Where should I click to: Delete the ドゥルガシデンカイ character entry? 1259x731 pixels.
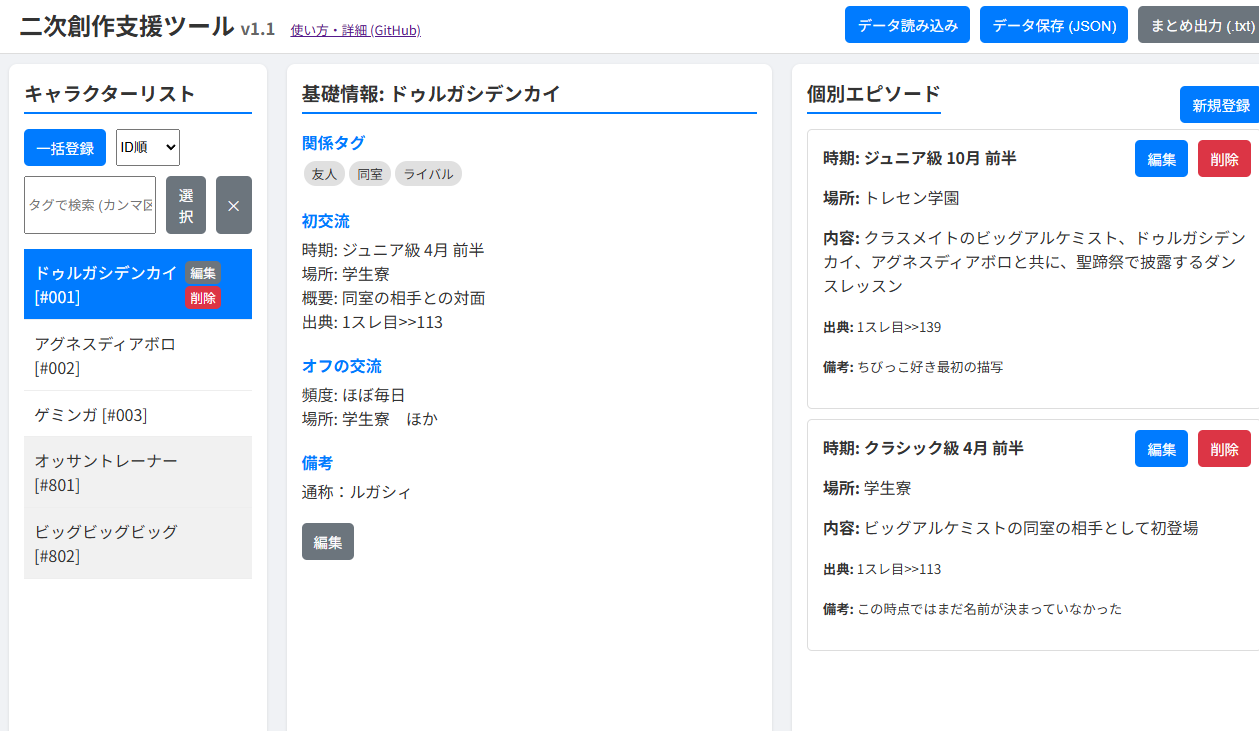[203, 298]
